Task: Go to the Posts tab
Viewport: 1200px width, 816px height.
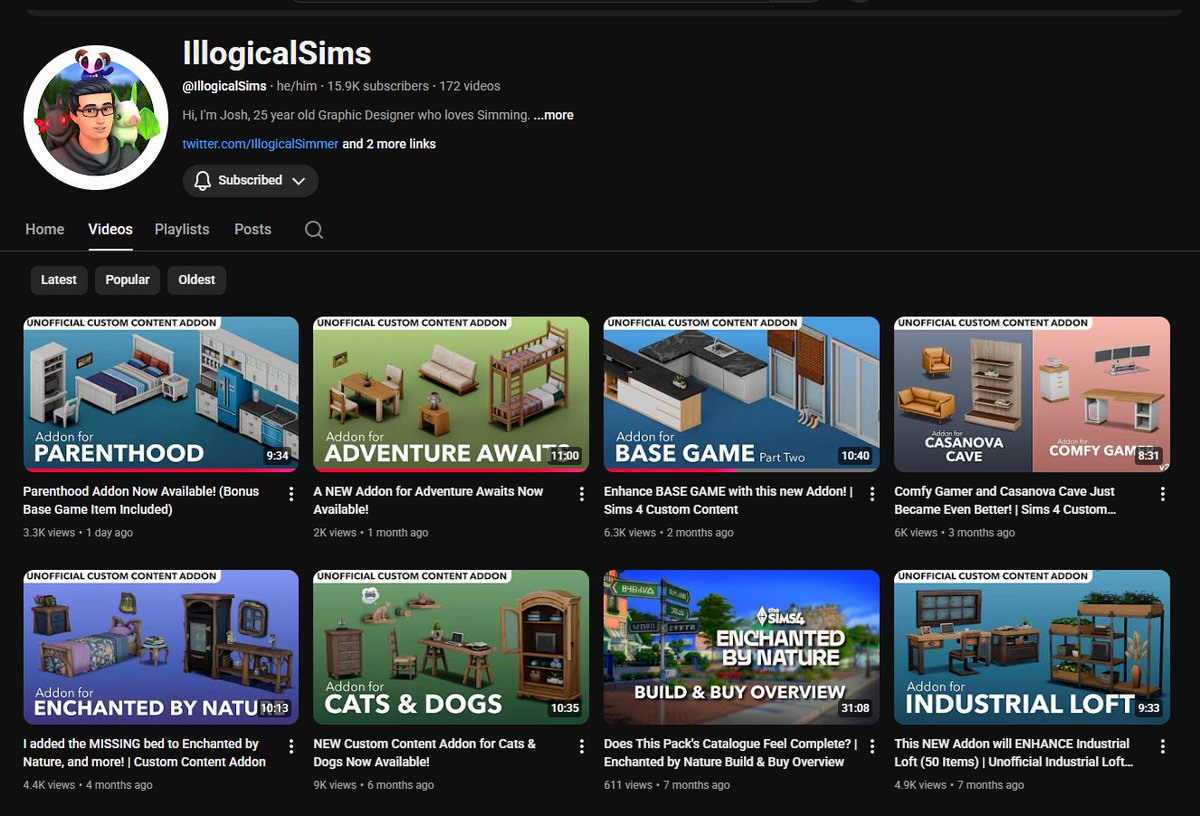Action: [x=253, y=229]
